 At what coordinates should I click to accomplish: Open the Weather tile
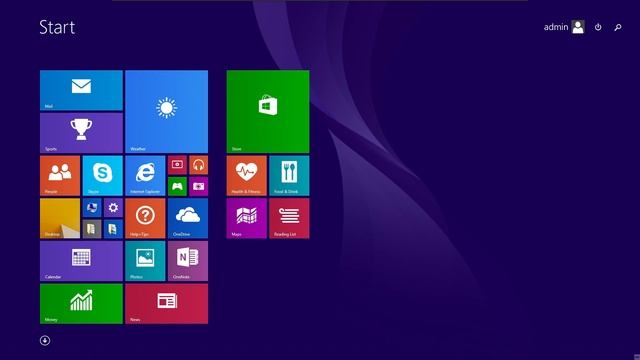[x=167, y=111]
